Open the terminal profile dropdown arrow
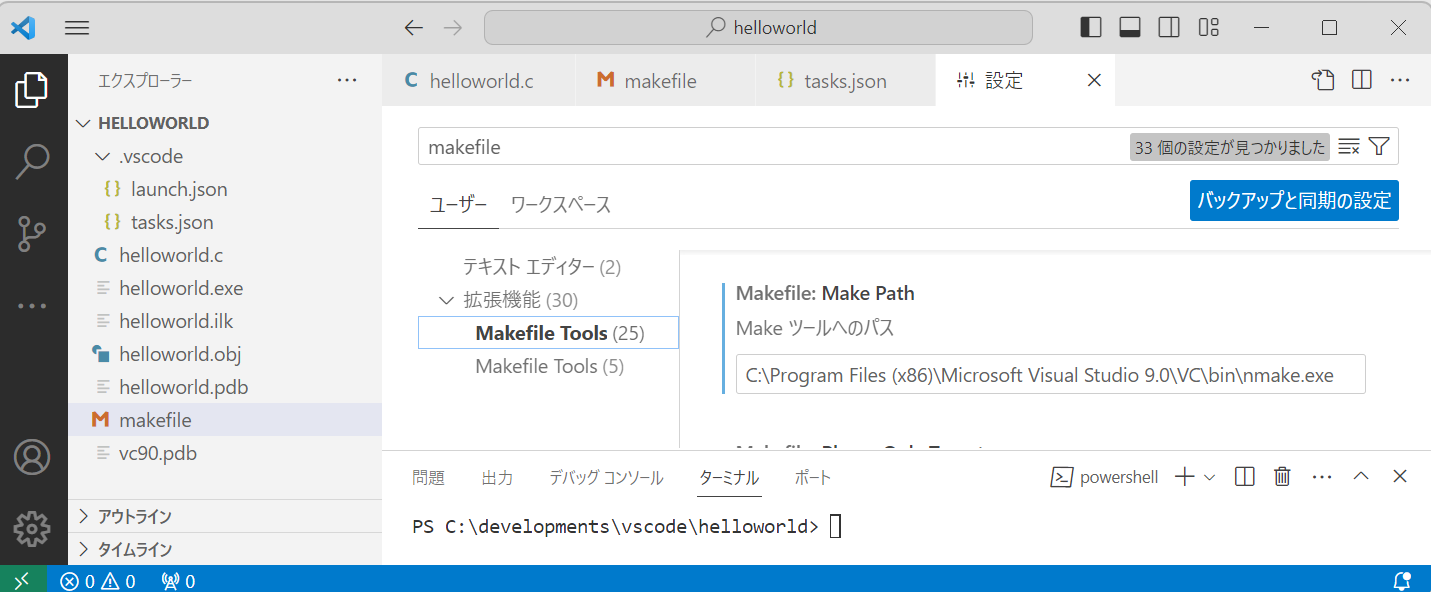1431x592 pixels. tap(1207, 476)
